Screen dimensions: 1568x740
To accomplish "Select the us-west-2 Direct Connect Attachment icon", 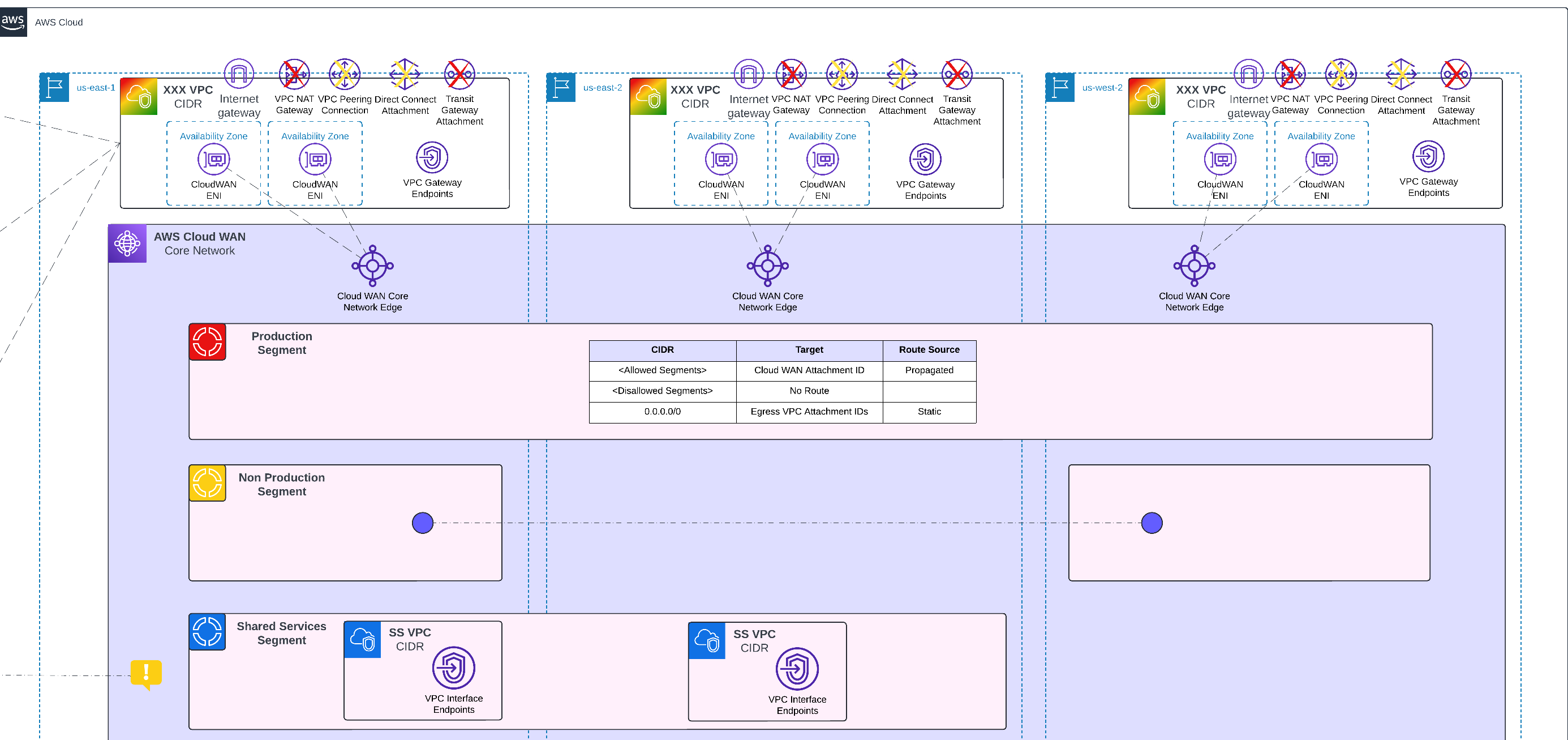I will point(1401,74).
